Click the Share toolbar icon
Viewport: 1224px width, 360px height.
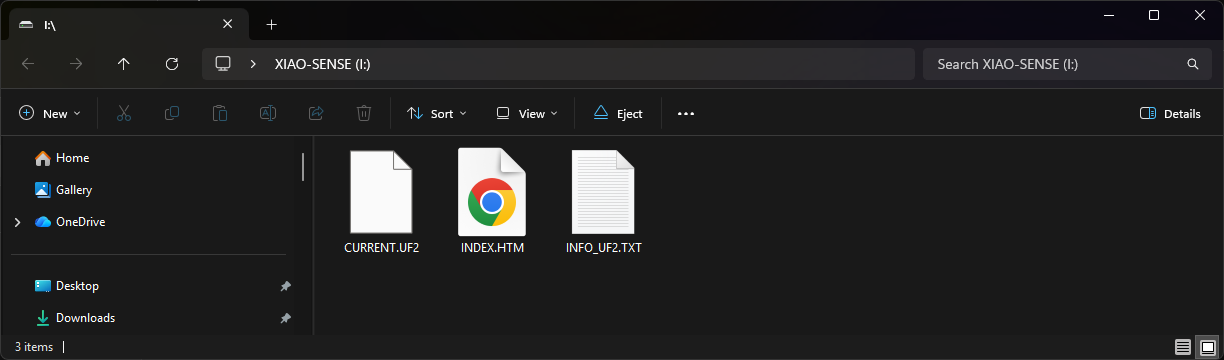pyautogui.click(x=316, y=113)
